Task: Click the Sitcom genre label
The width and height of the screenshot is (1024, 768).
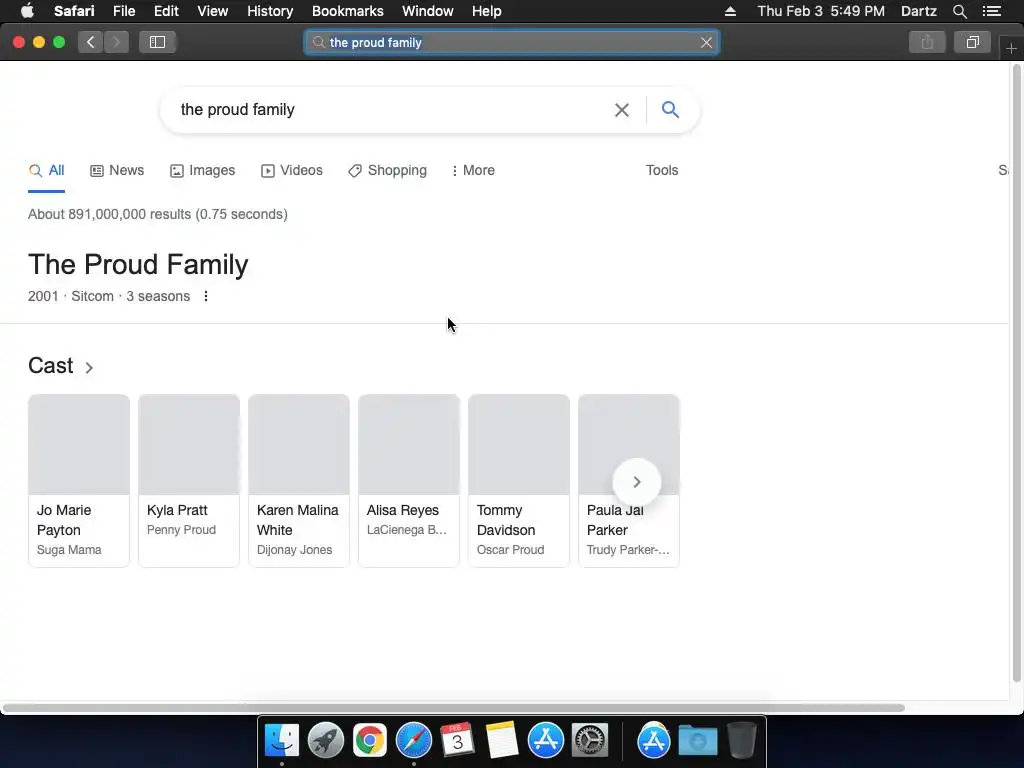Action: tap(92, 296)
